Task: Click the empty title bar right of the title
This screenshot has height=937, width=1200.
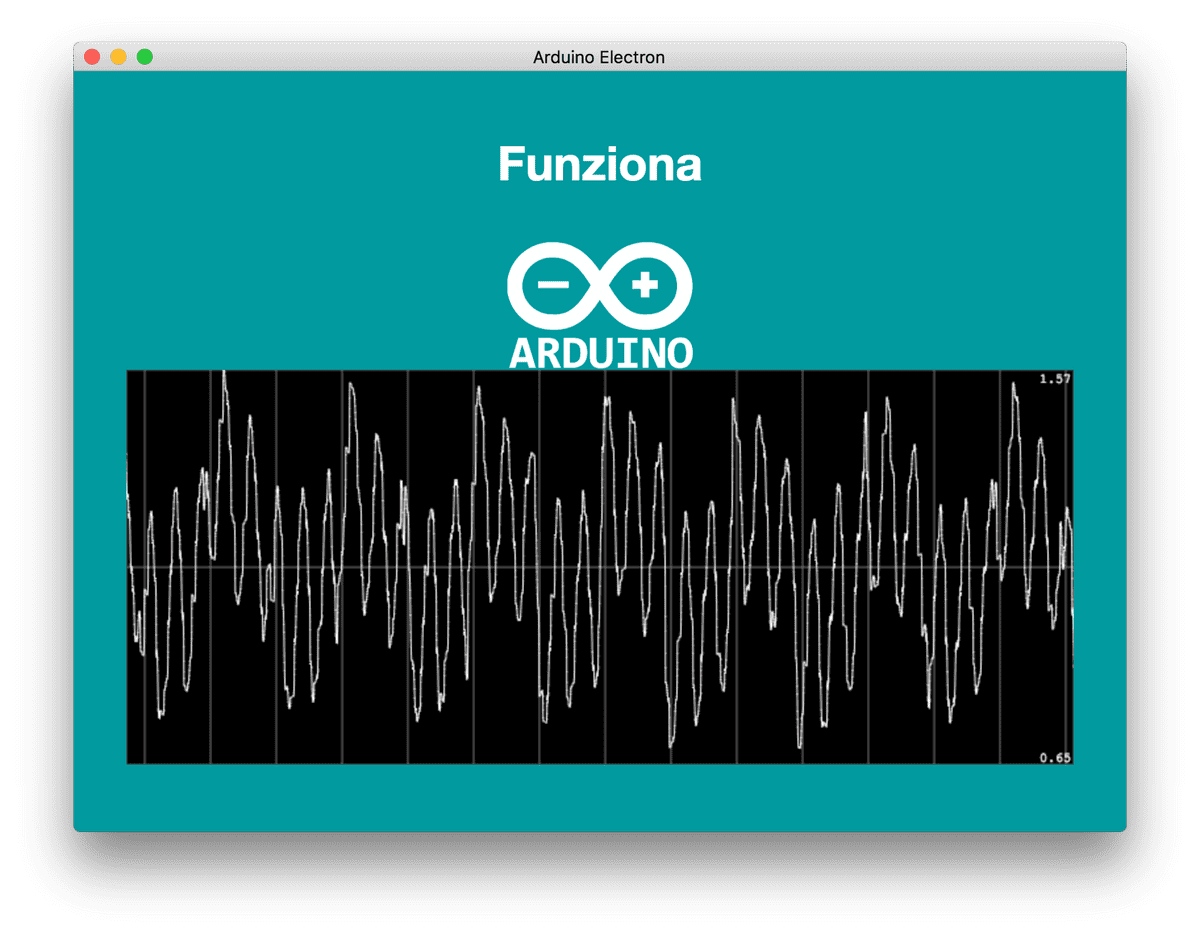Action: (900, 57)
